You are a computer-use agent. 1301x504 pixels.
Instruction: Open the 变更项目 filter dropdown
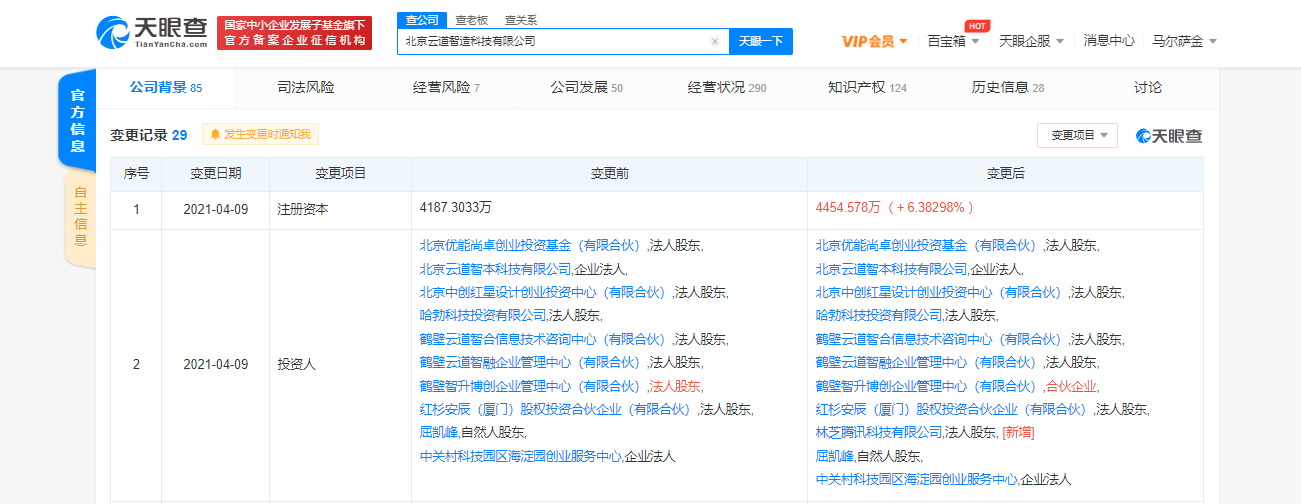click(1078, 135)
